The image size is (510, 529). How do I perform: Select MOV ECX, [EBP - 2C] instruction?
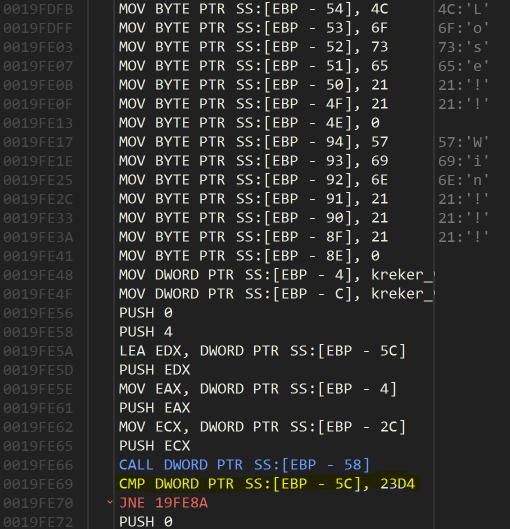point(262,427)
